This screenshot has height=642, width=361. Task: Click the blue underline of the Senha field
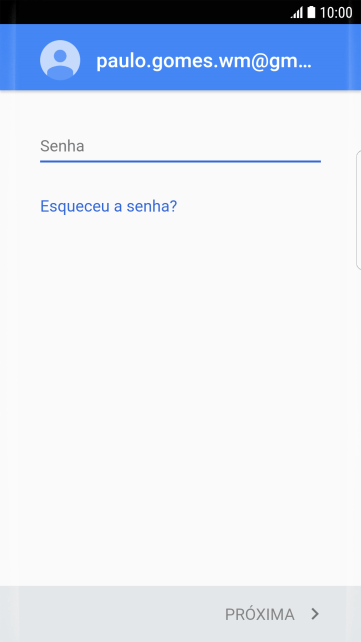tap(180, 161)
